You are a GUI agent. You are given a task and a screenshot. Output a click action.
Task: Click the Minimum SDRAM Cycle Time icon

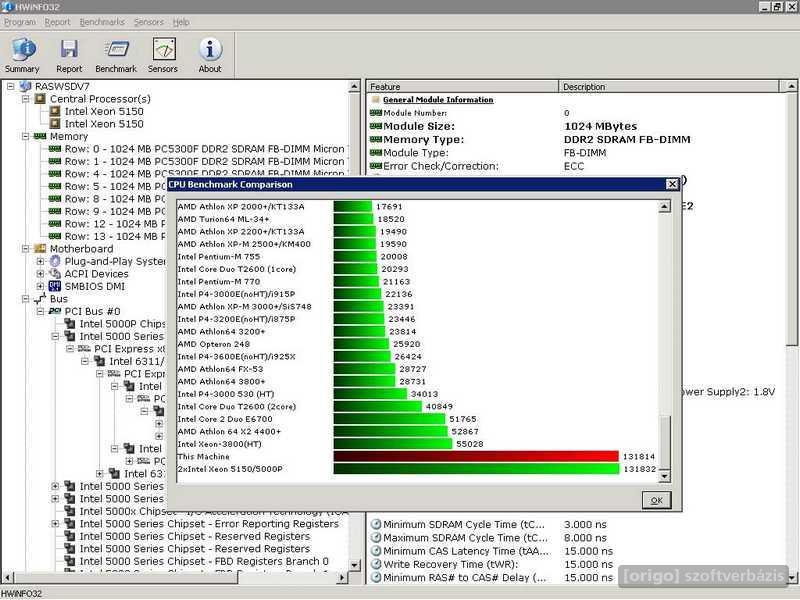(x=376, y=524)
